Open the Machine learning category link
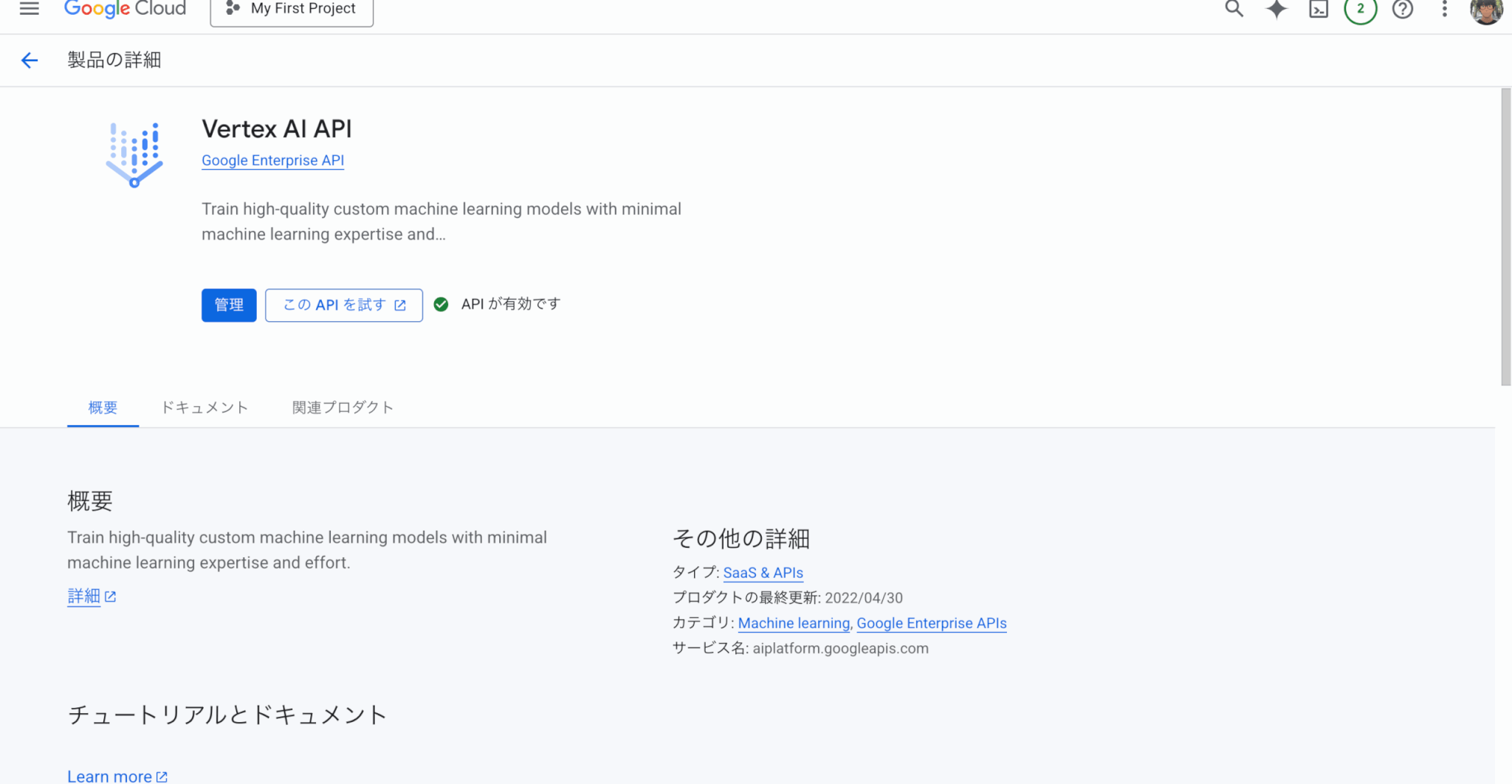The image size is (1512, 784). (x=794, y=623)
